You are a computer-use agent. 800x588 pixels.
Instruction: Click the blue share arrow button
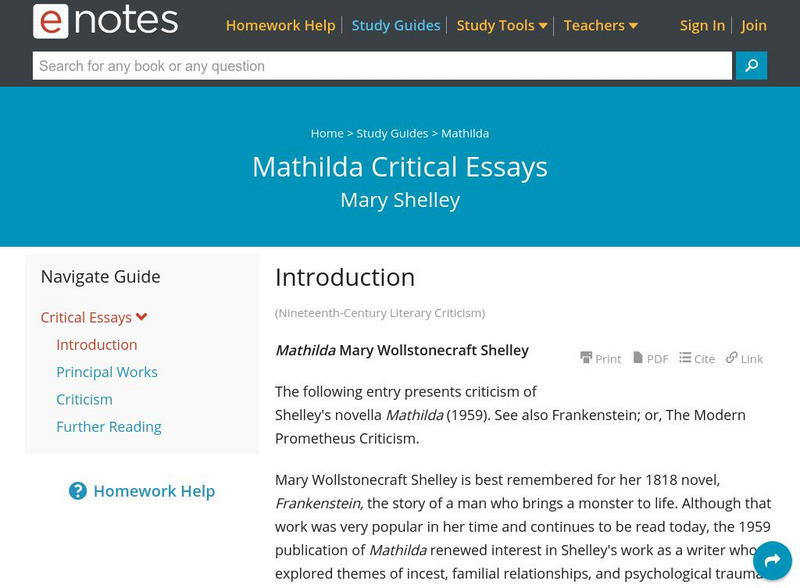pos(772,561)
